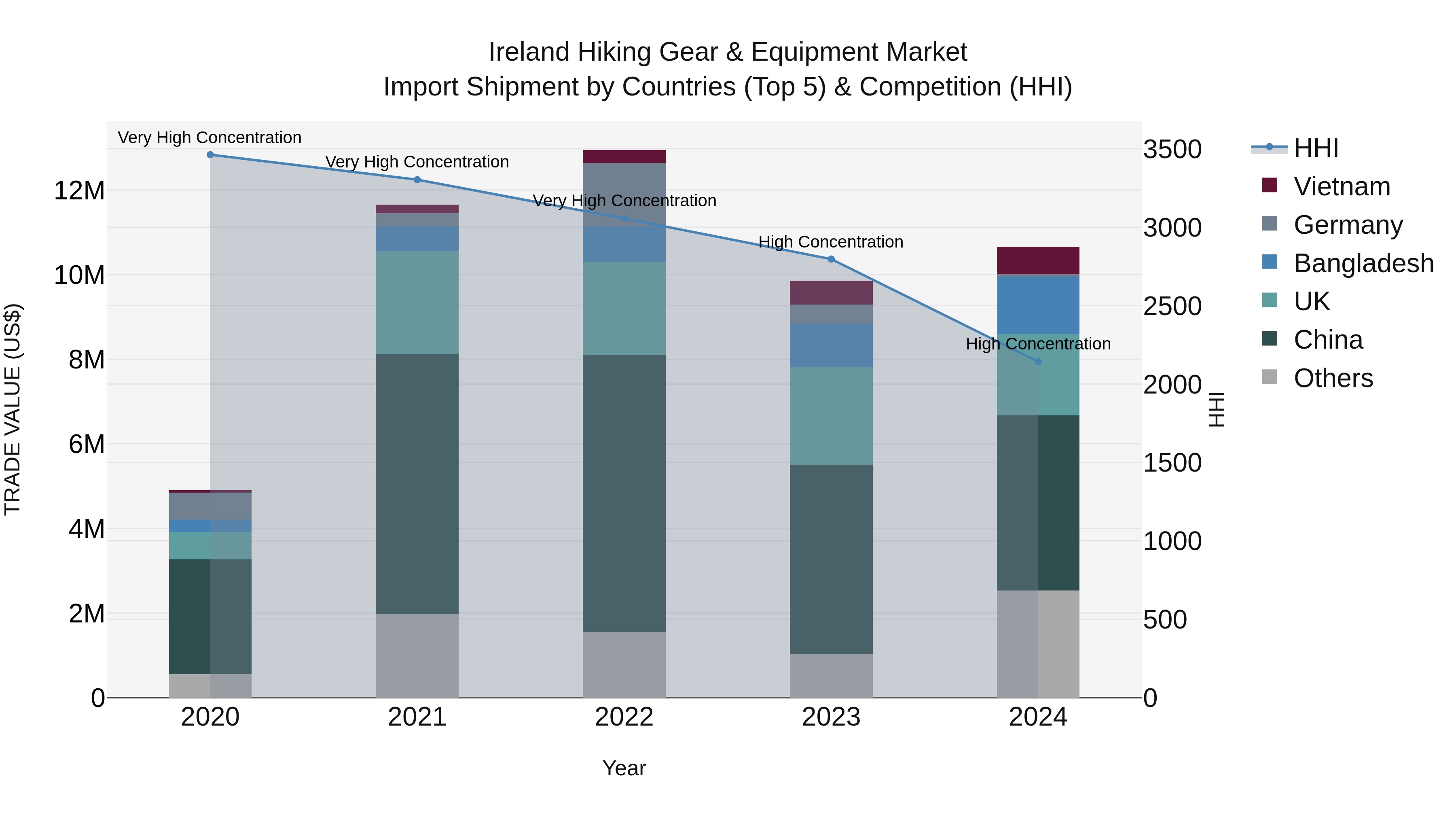Toggle Bangladesh series in legend
Image resolution: width=1456 pixels, height=819 pixels.
[1348, 263]
